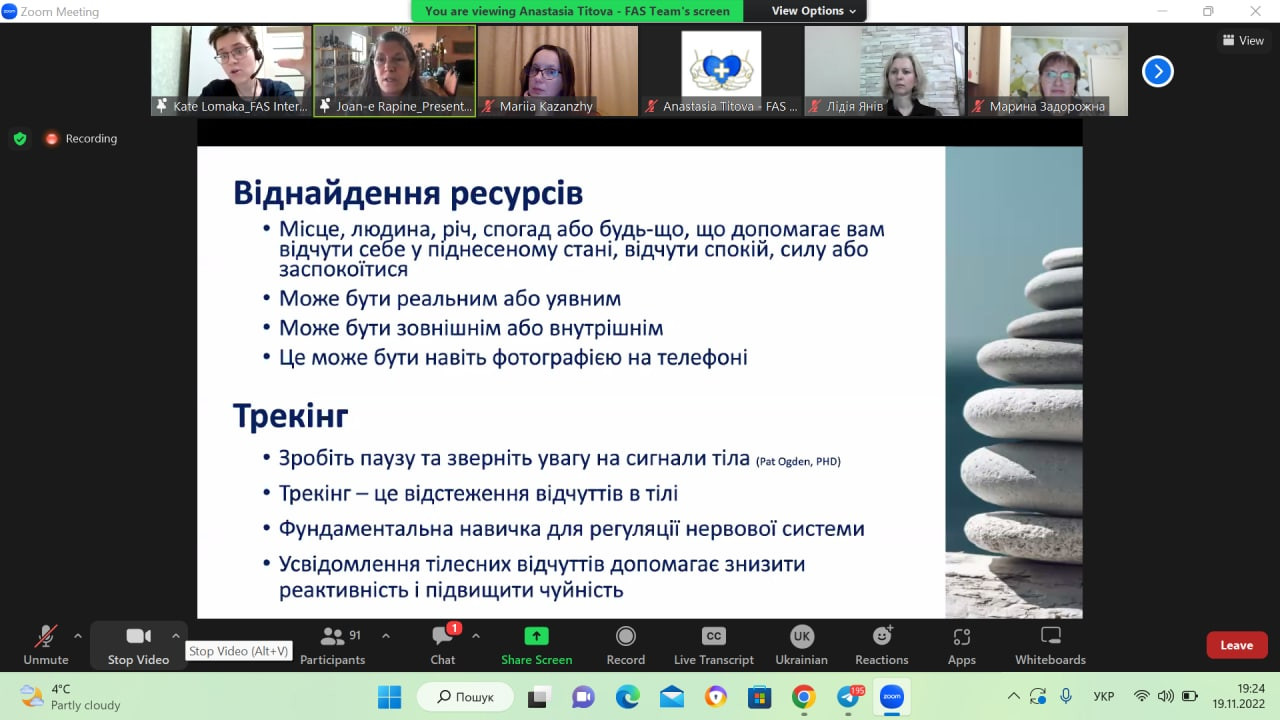The width and height of the screenshot is (1280, 720).
Task: Select Марина Задорожна's video thumbnail
Action: pos(1048,71)
